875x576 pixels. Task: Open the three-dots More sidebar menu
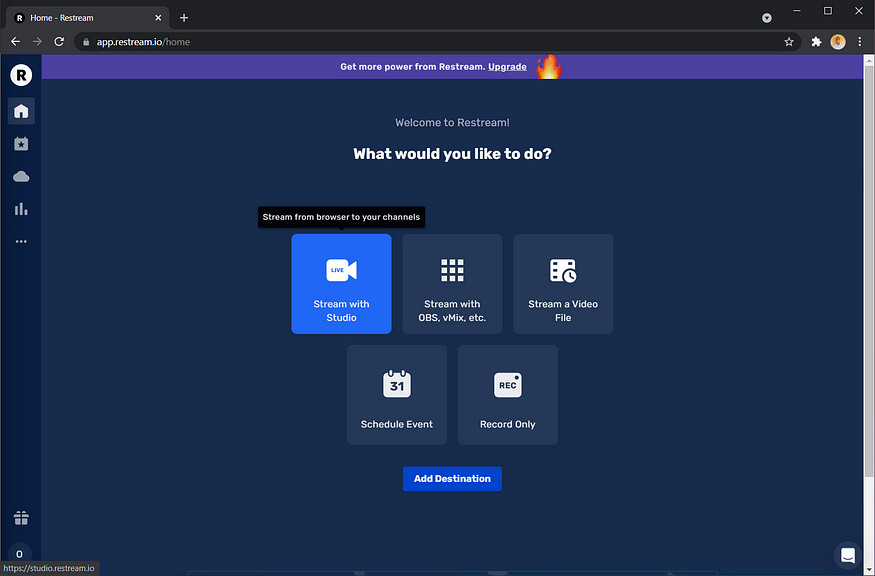point(21,242)
